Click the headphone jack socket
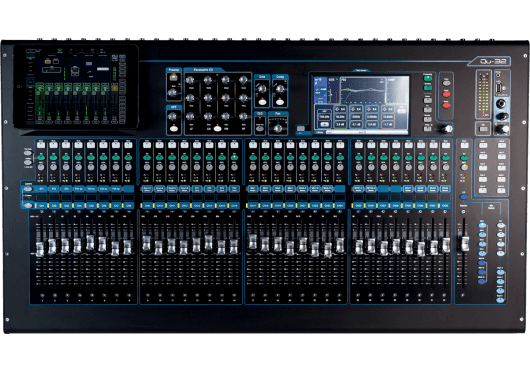530x371 pixels. tap(500, 104)
